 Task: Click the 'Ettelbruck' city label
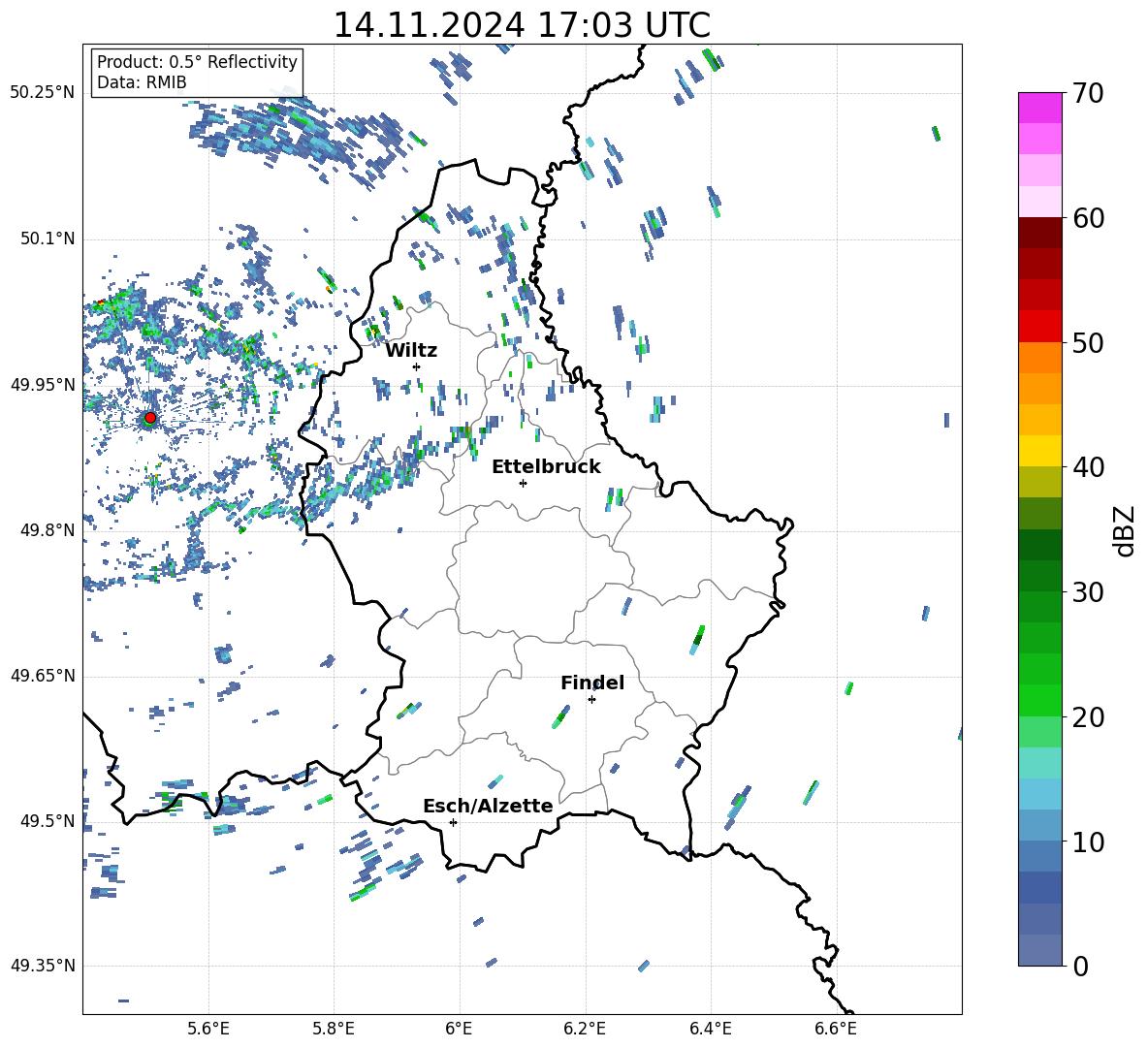546,466
